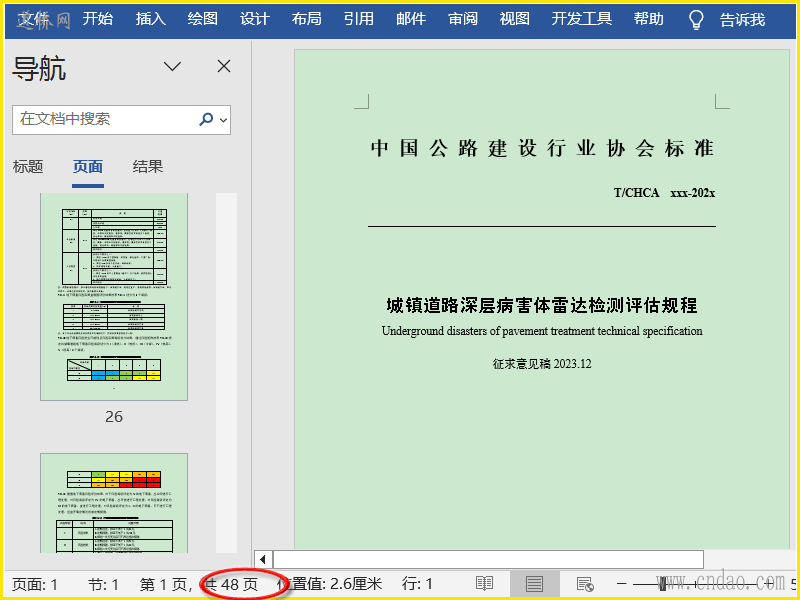Open the 插入 ribbon tab
800x600 pixels.
click(x=151, y=19)
